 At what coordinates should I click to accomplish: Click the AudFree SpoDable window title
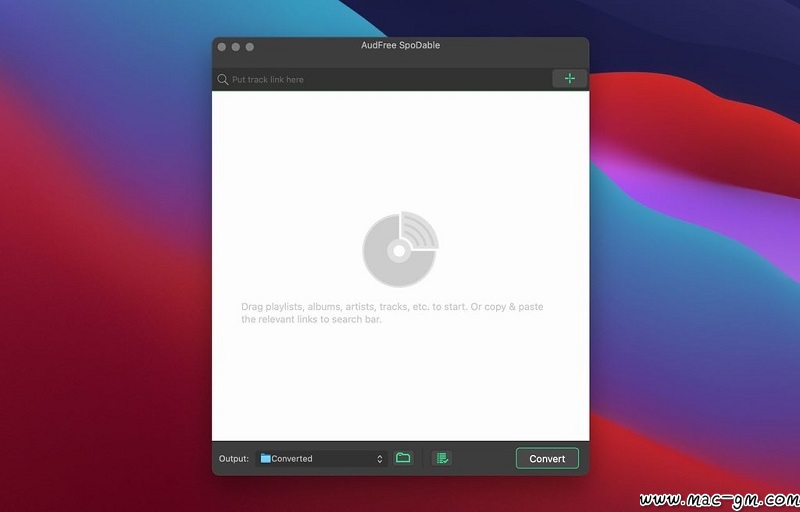pyautogui.click(x=401, y=45)
